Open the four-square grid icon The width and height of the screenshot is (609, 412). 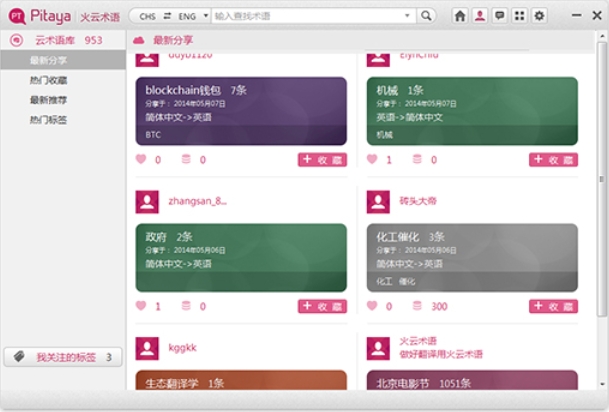coord(519,16)
